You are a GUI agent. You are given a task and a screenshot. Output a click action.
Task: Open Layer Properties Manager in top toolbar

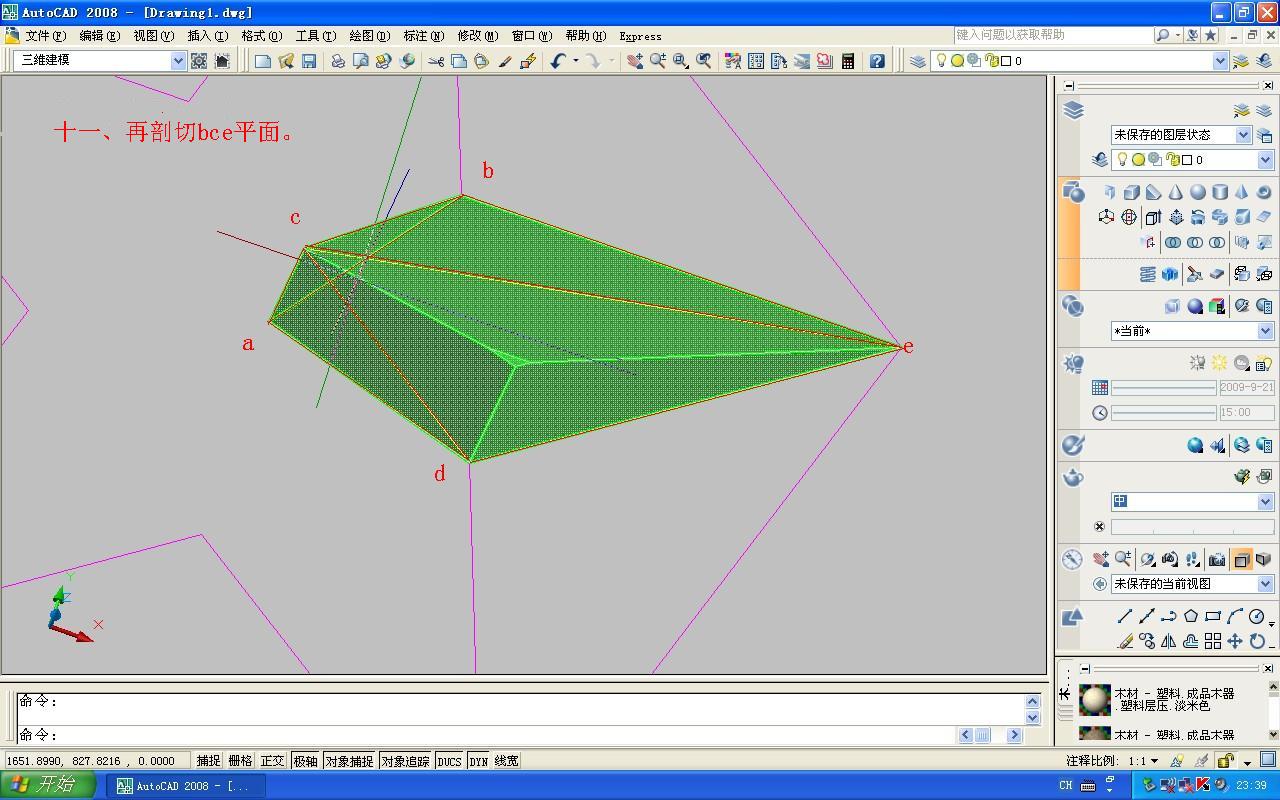[918, 61]
